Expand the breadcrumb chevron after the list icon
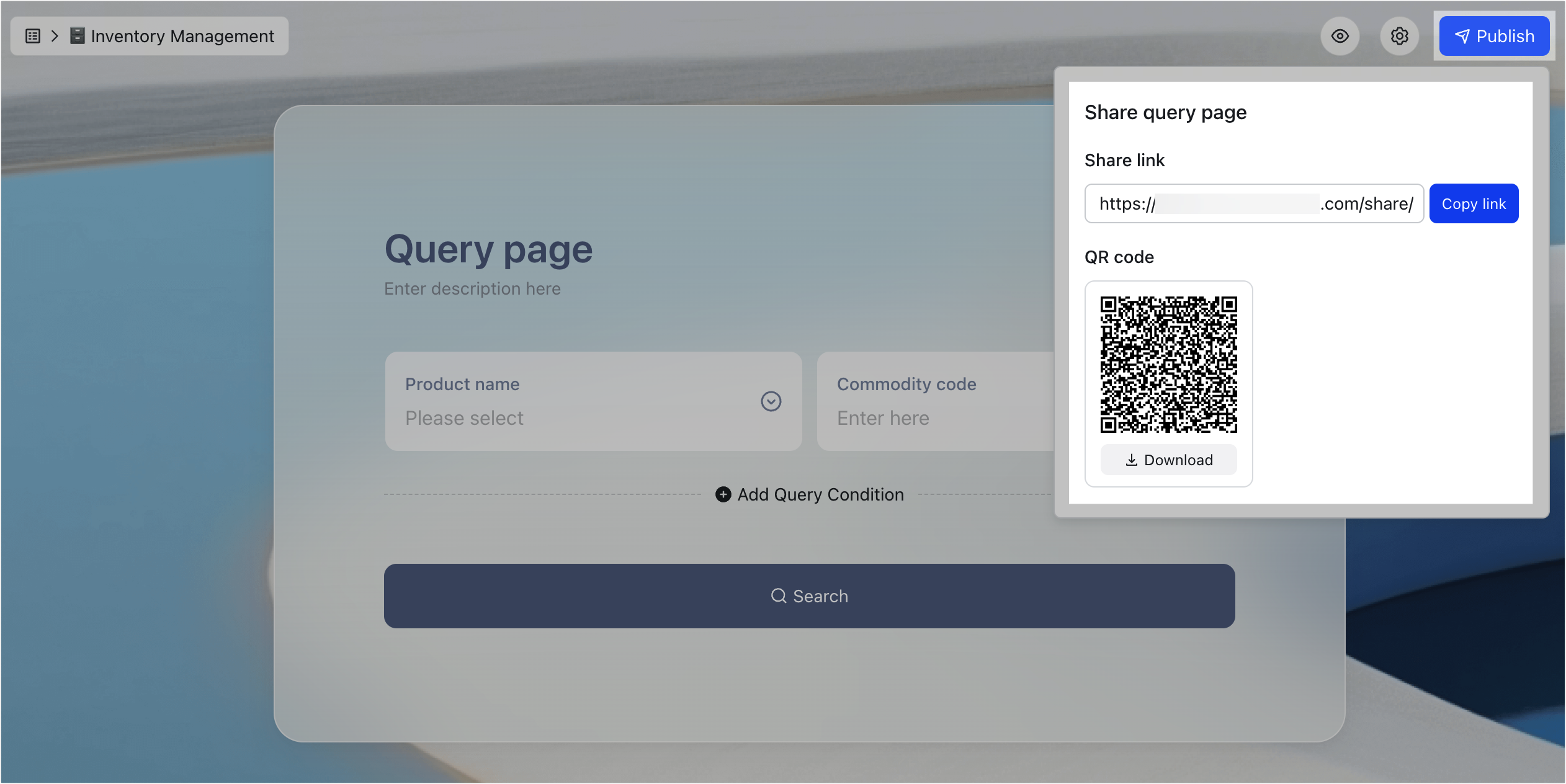This screenshot has height=784, width=1566. click(55, 35)
